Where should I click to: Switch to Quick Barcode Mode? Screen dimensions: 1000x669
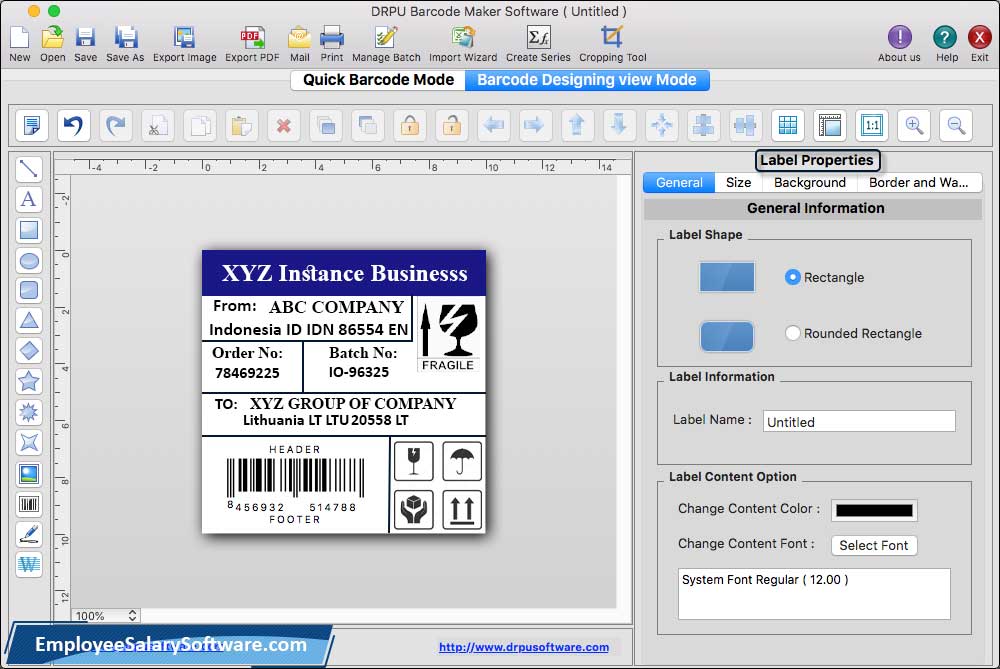(x=378, y=80)
